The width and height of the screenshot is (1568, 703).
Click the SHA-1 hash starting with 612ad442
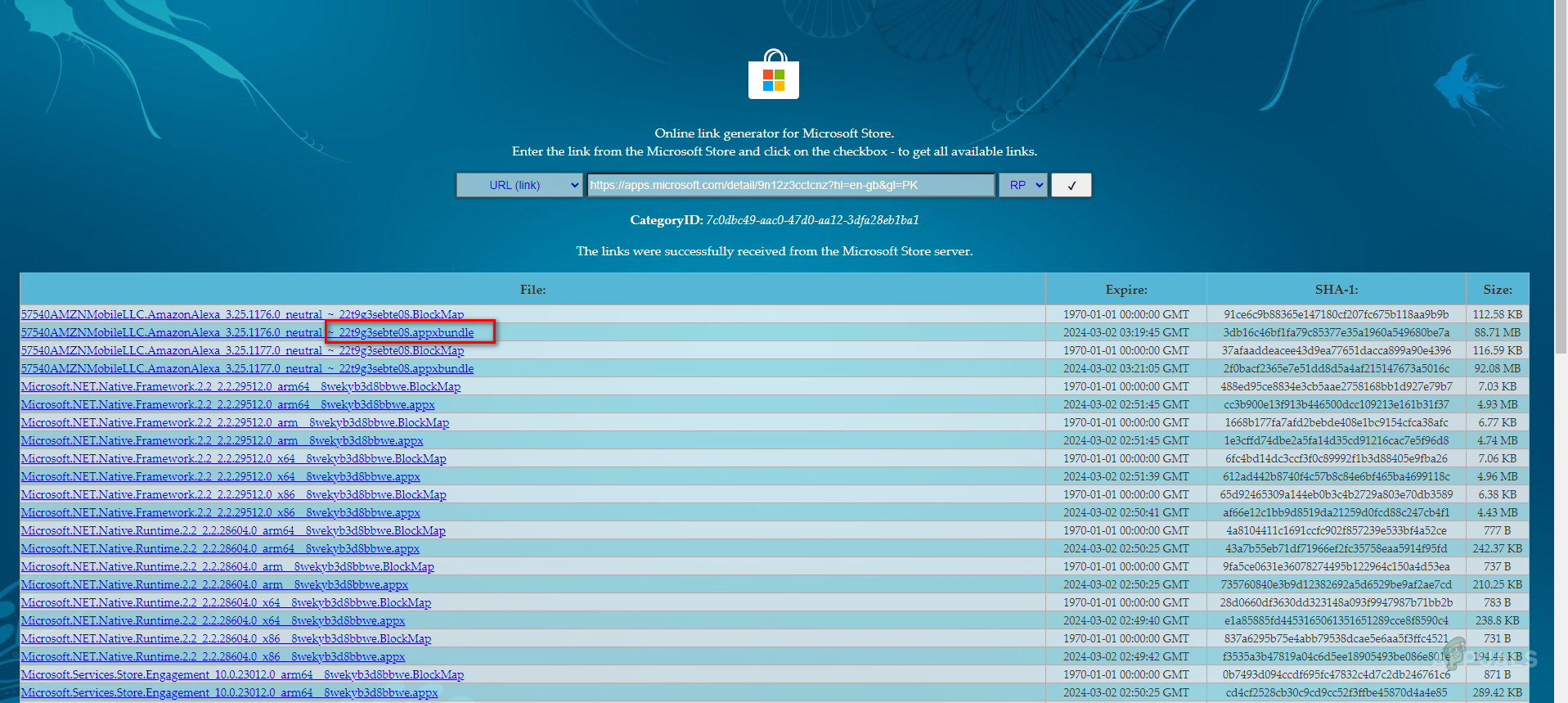1337,476
